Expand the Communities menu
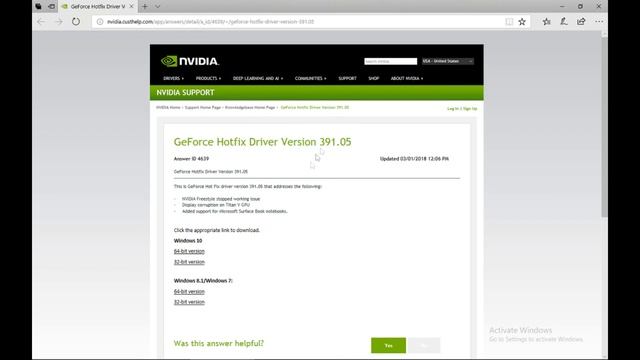 tap(311, 78)
